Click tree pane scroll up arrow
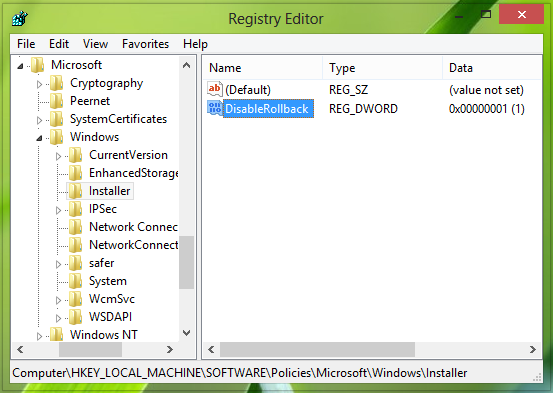Screen dimensions: 553x393 coord(187,66)
